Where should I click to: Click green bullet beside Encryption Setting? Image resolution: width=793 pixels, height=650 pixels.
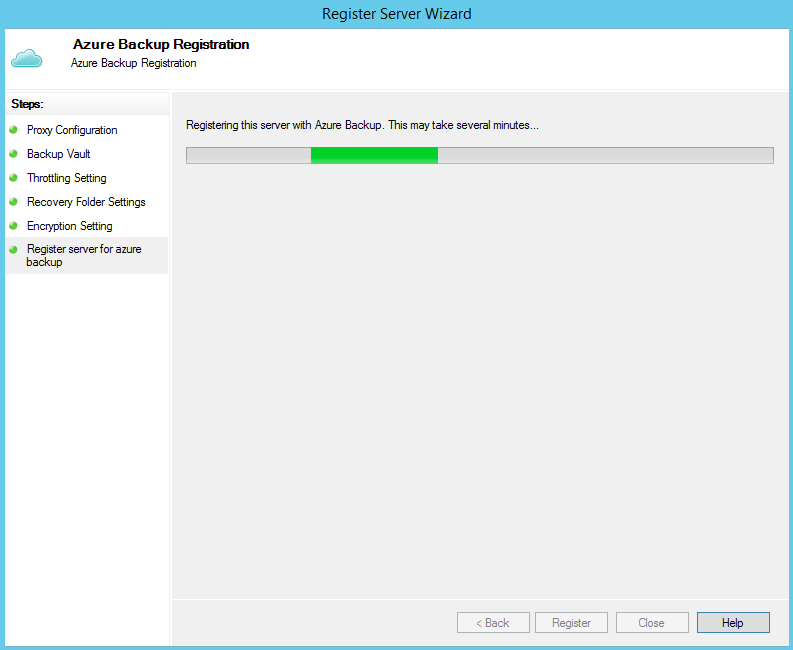point(14,225)
